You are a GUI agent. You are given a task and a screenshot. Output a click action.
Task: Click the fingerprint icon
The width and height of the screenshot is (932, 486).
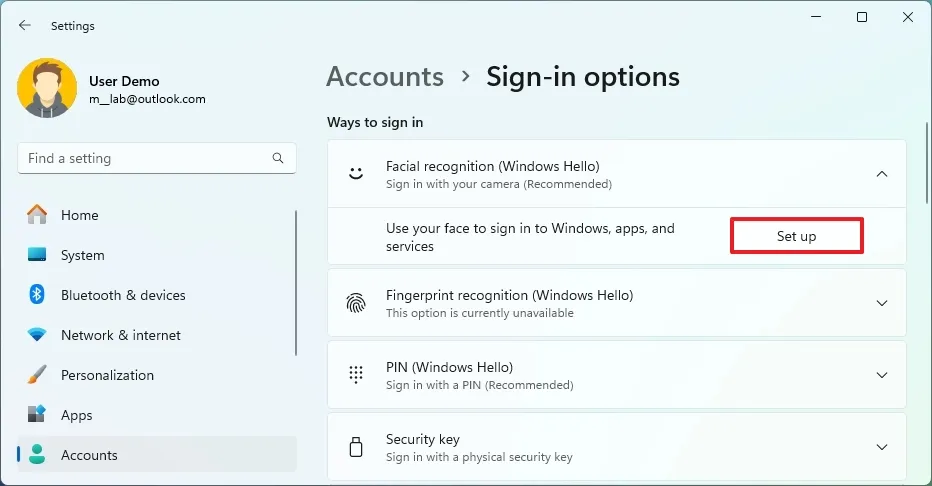355,303
